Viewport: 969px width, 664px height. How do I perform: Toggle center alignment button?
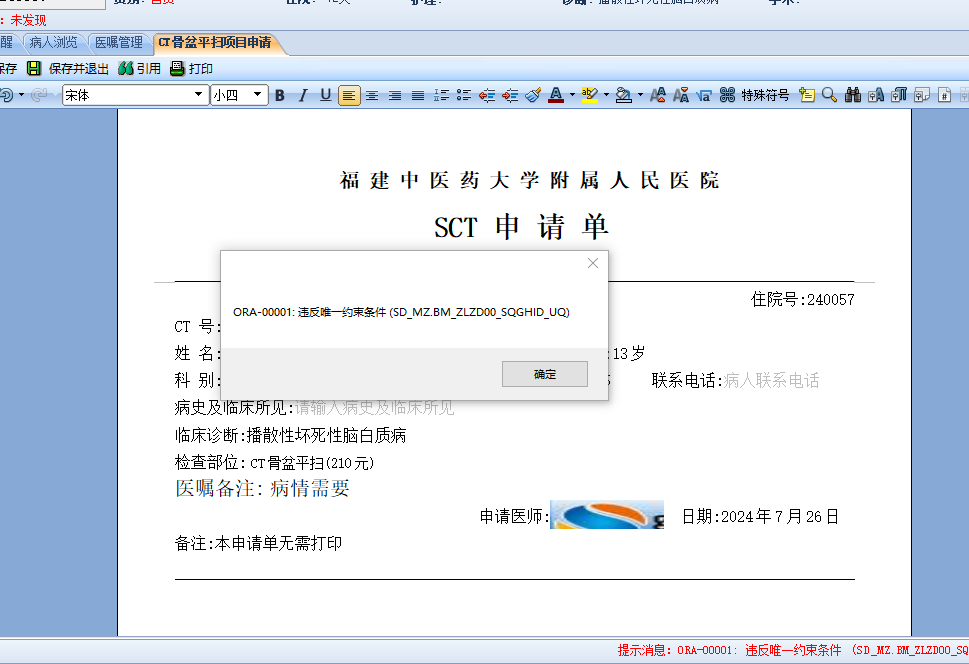[x=372, y=95]
